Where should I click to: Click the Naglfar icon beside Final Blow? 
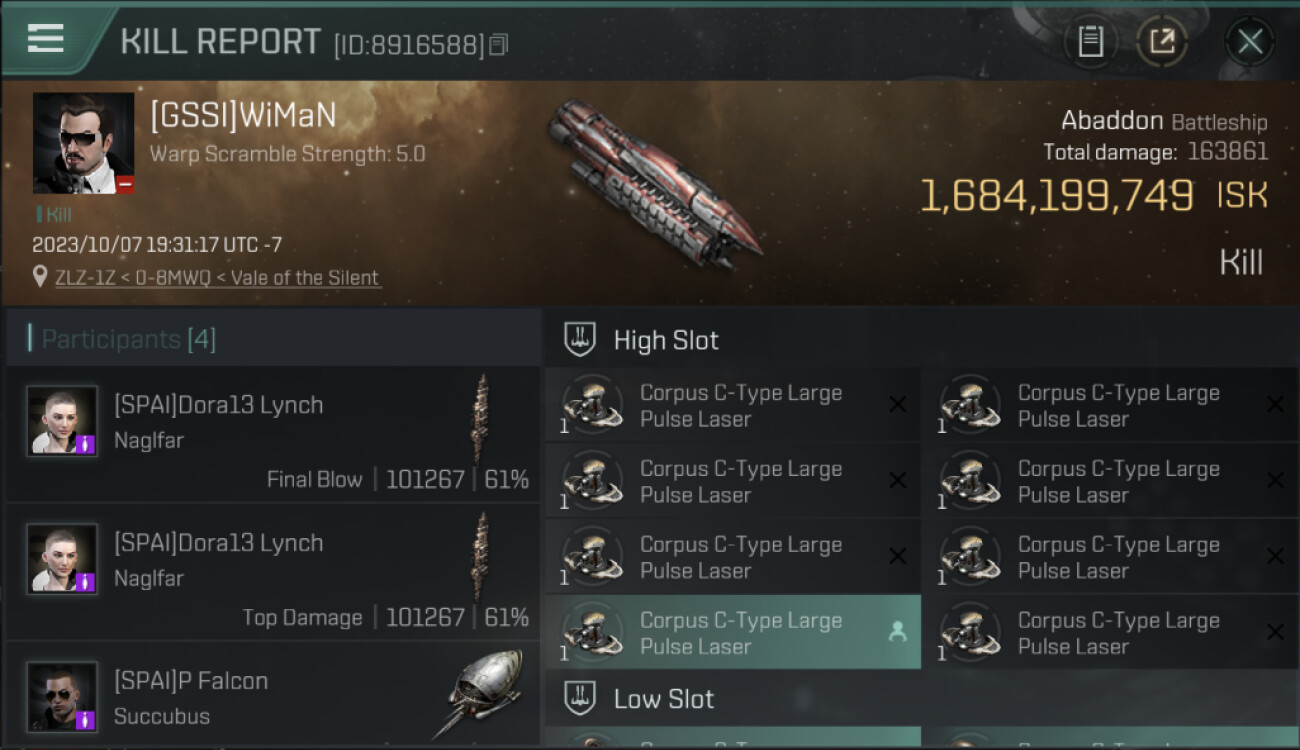[482, 418]
